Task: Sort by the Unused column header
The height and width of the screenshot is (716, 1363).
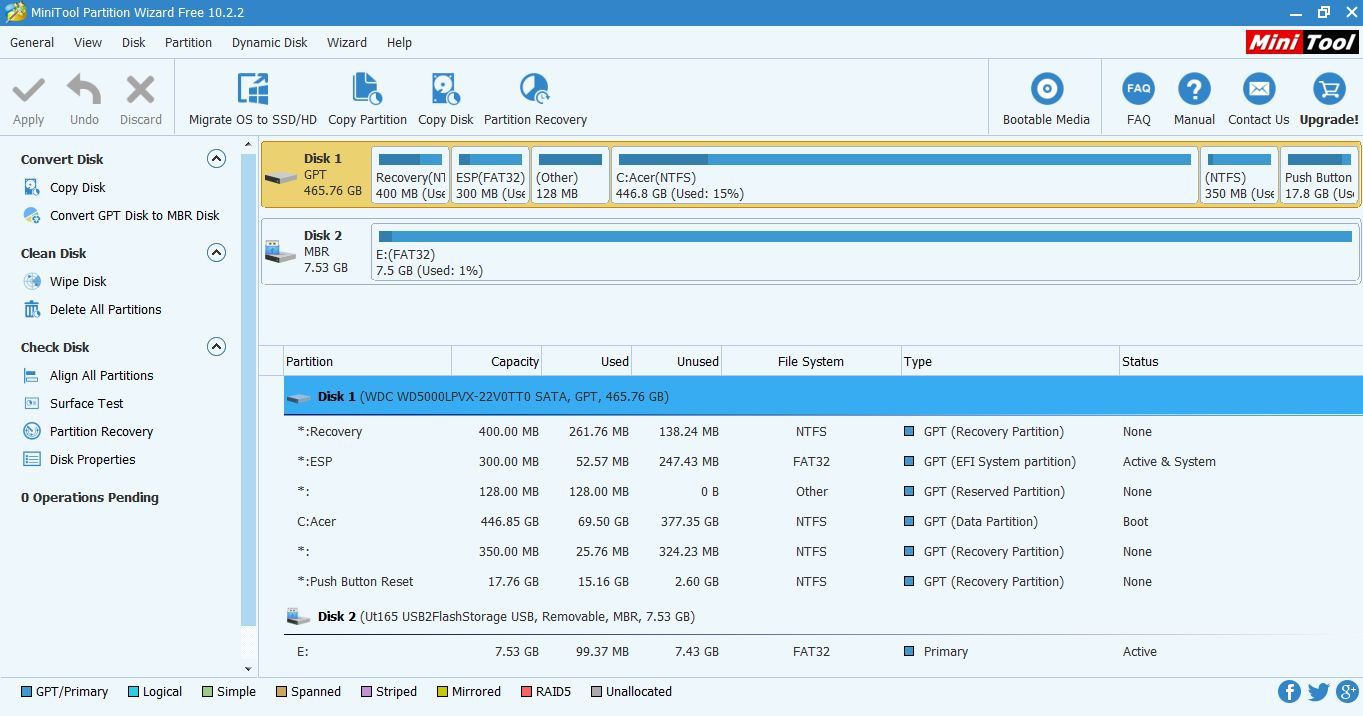Action: [x=676, y=361]
